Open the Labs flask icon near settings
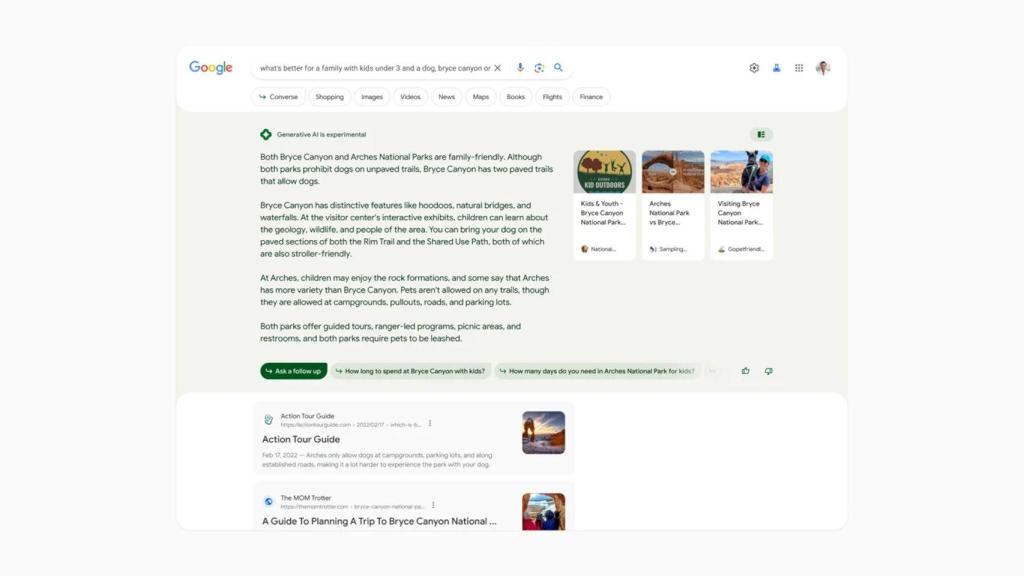1024x576 pixels. (x=776, y=67)
